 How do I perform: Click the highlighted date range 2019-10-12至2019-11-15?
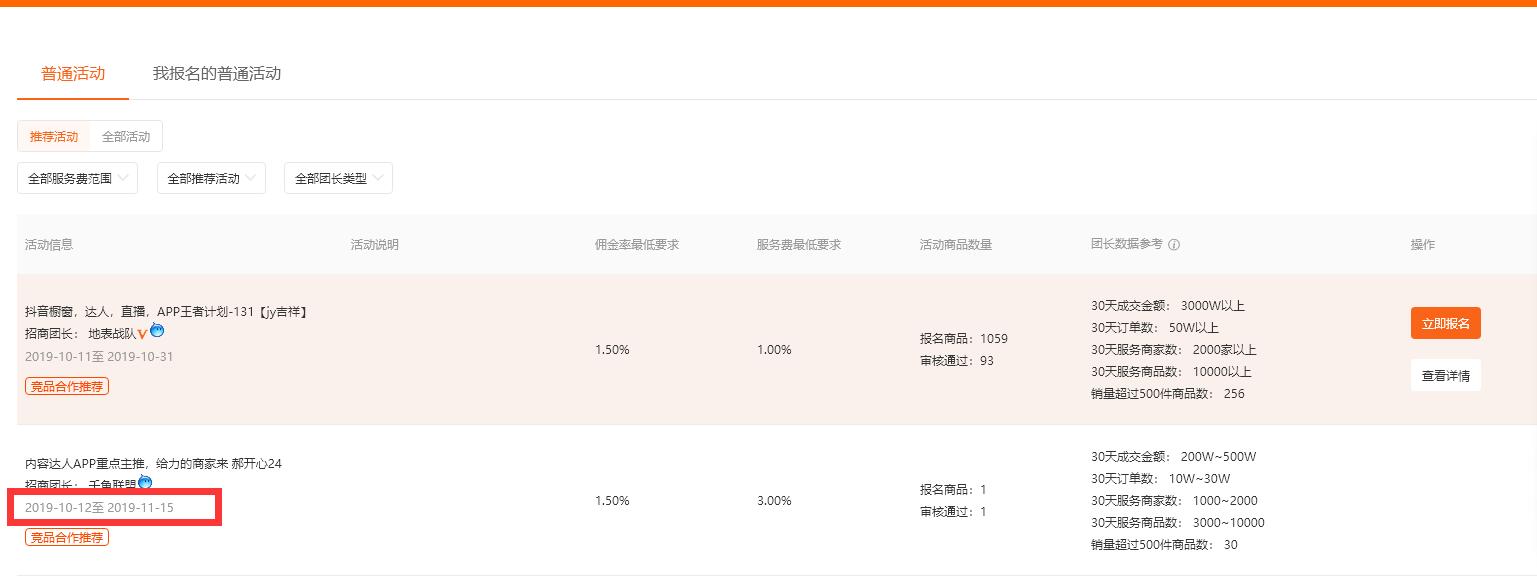tap(97, 507)
